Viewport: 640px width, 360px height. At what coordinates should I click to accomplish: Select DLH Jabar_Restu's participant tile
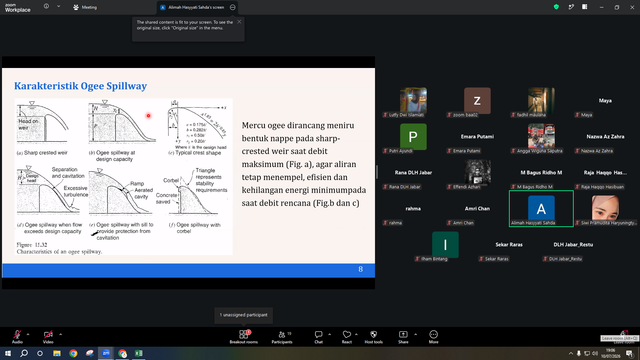[573, 244]
